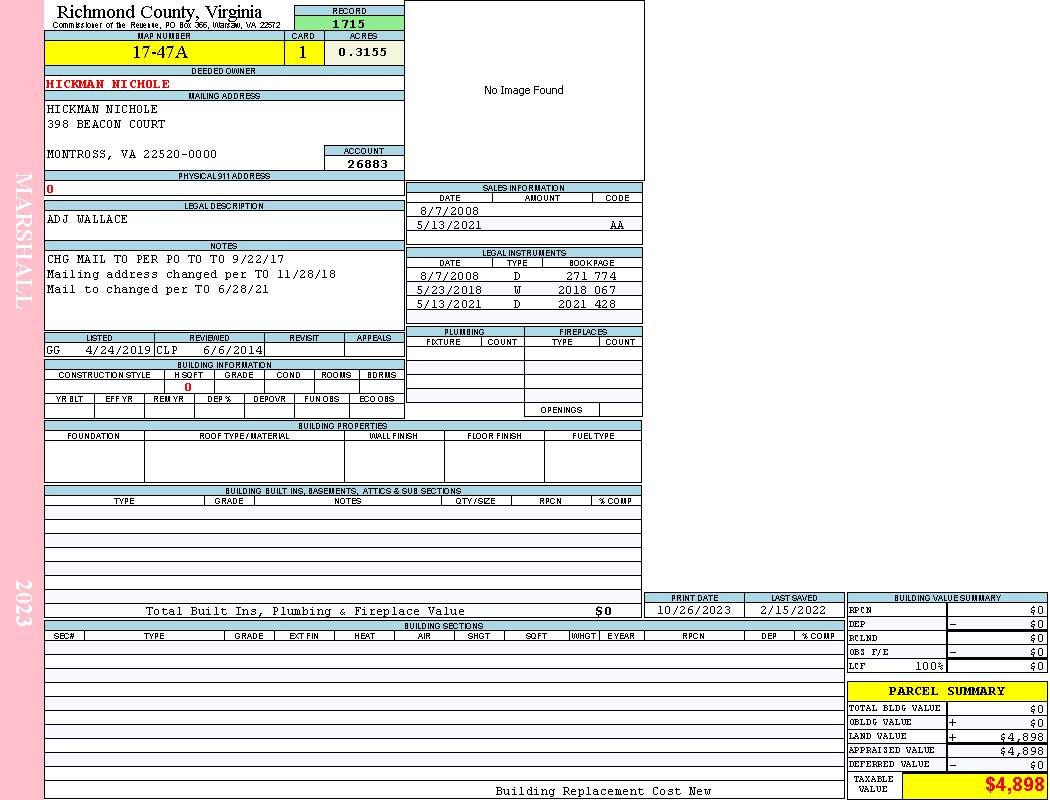Select the 5/23/2018 legal instrument row
Screen dimensions: 1050x800
click(524, 290)
